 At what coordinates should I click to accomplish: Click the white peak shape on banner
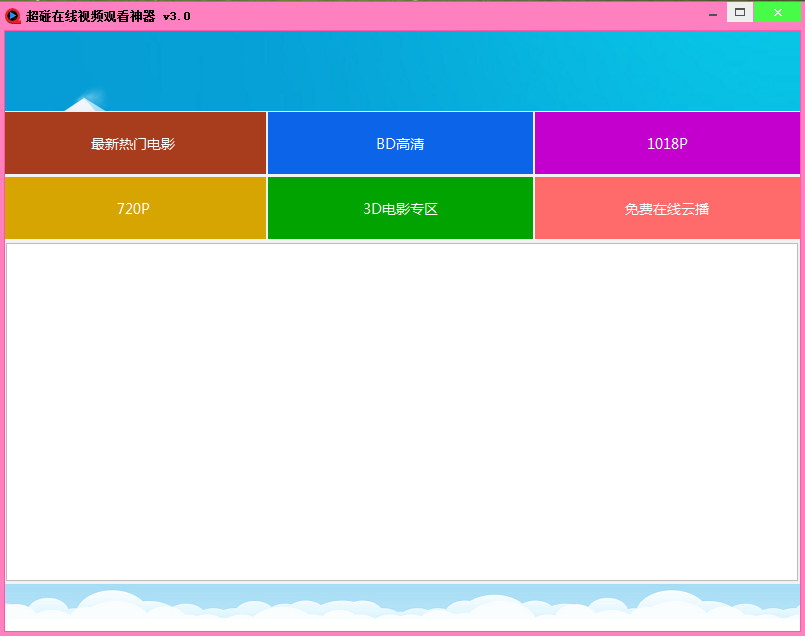(86, 103)
